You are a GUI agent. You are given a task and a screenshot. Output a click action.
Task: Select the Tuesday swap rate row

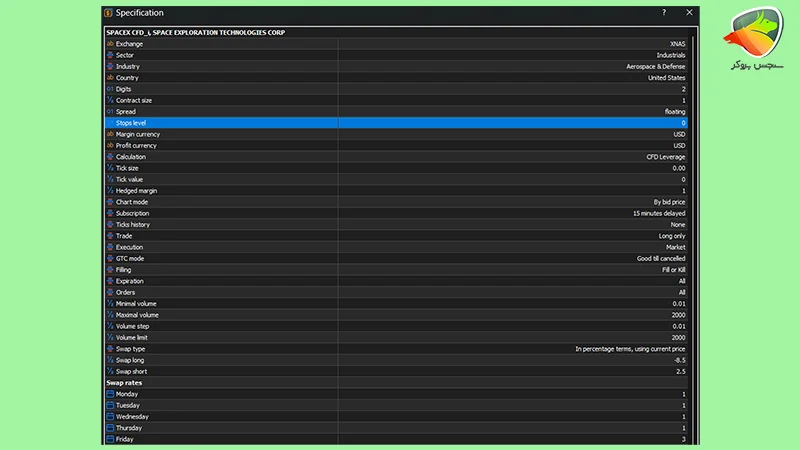[396, 405]
